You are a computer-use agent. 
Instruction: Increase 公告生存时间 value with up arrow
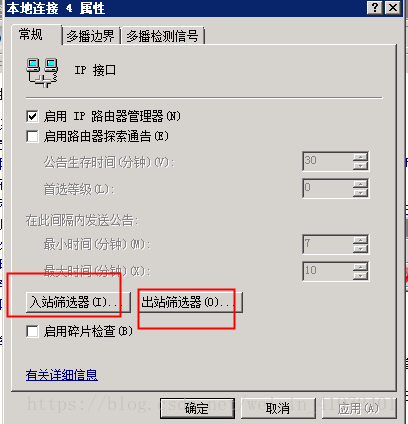click(360, 157)
